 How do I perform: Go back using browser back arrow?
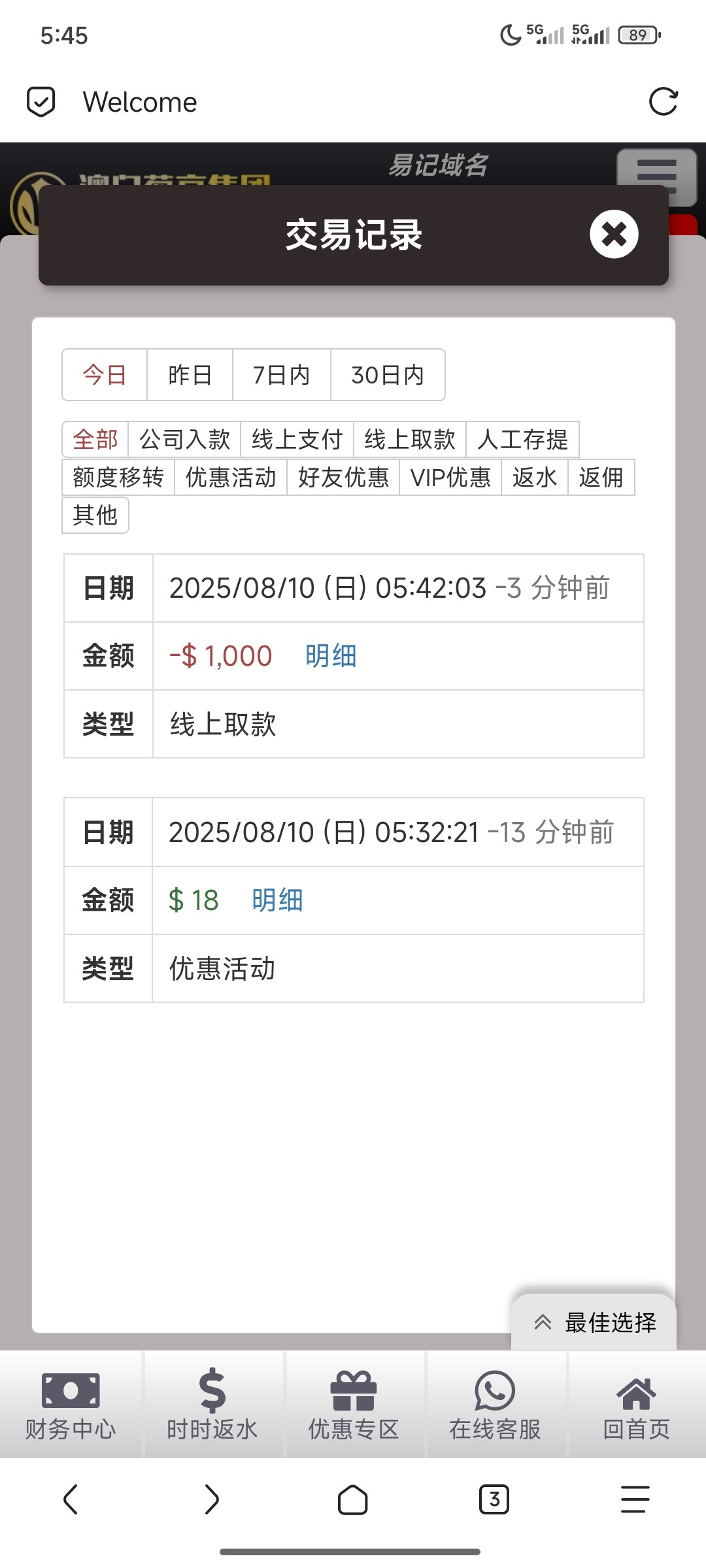coord(71,1499)
